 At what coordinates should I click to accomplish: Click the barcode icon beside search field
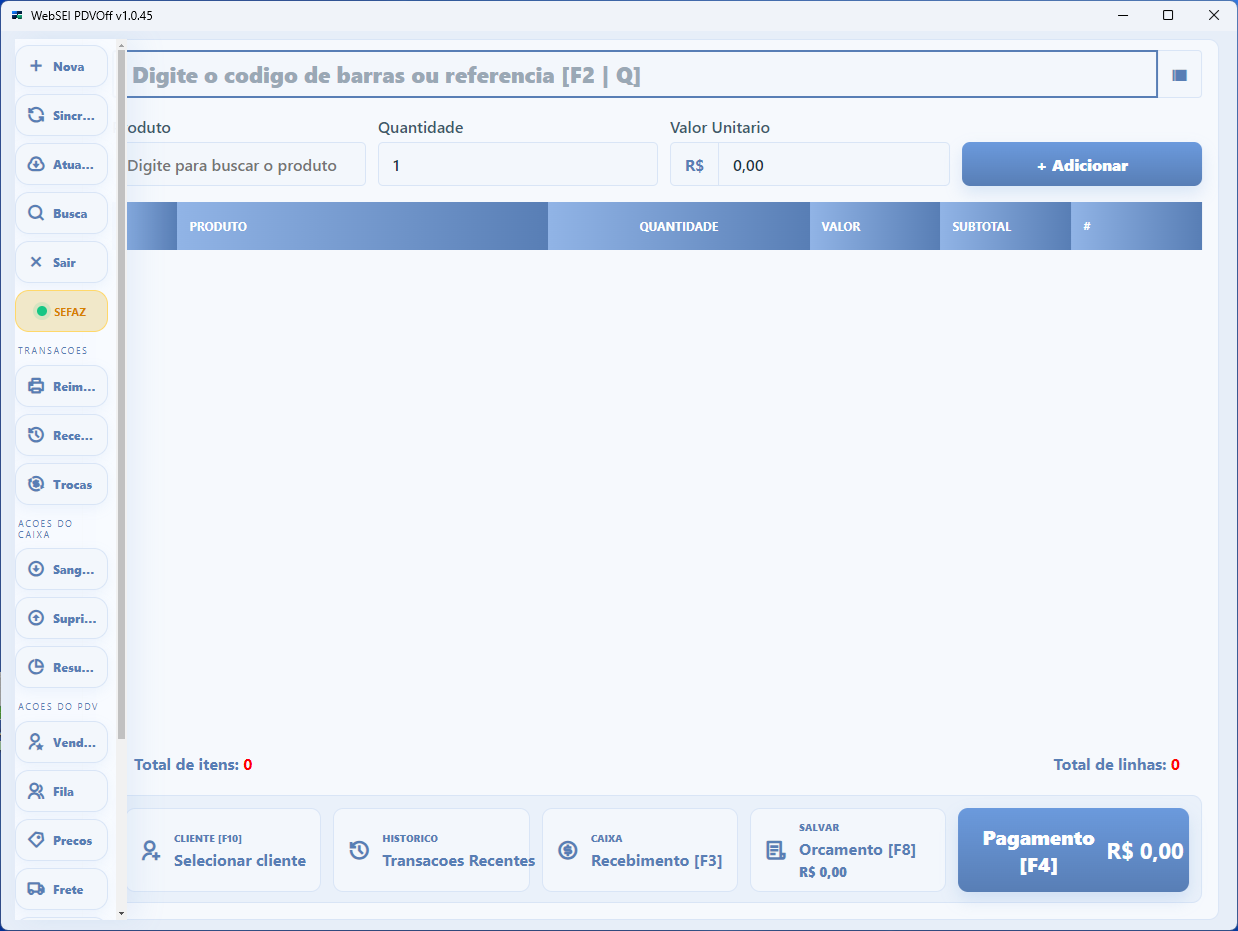pos(1180,75)
